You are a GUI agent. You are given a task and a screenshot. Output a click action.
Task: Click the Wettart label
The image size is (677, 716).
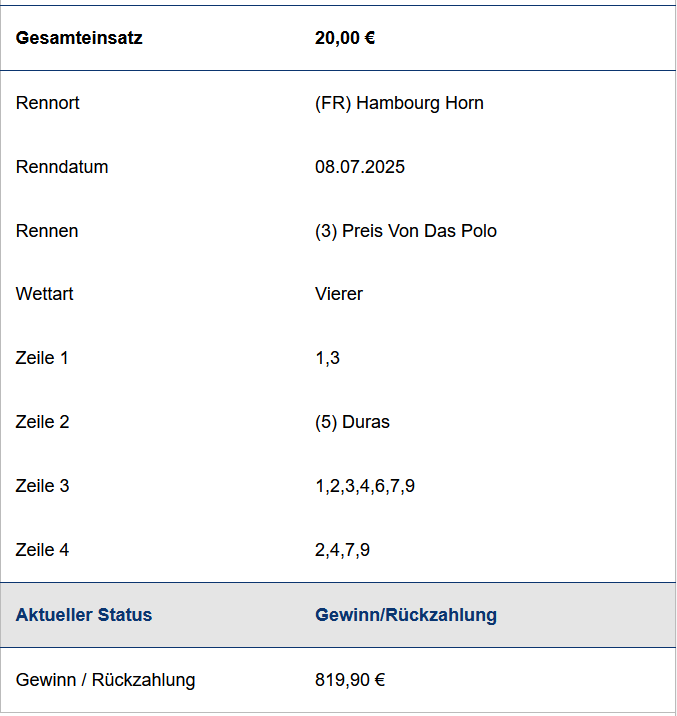[x=44, y=294]
